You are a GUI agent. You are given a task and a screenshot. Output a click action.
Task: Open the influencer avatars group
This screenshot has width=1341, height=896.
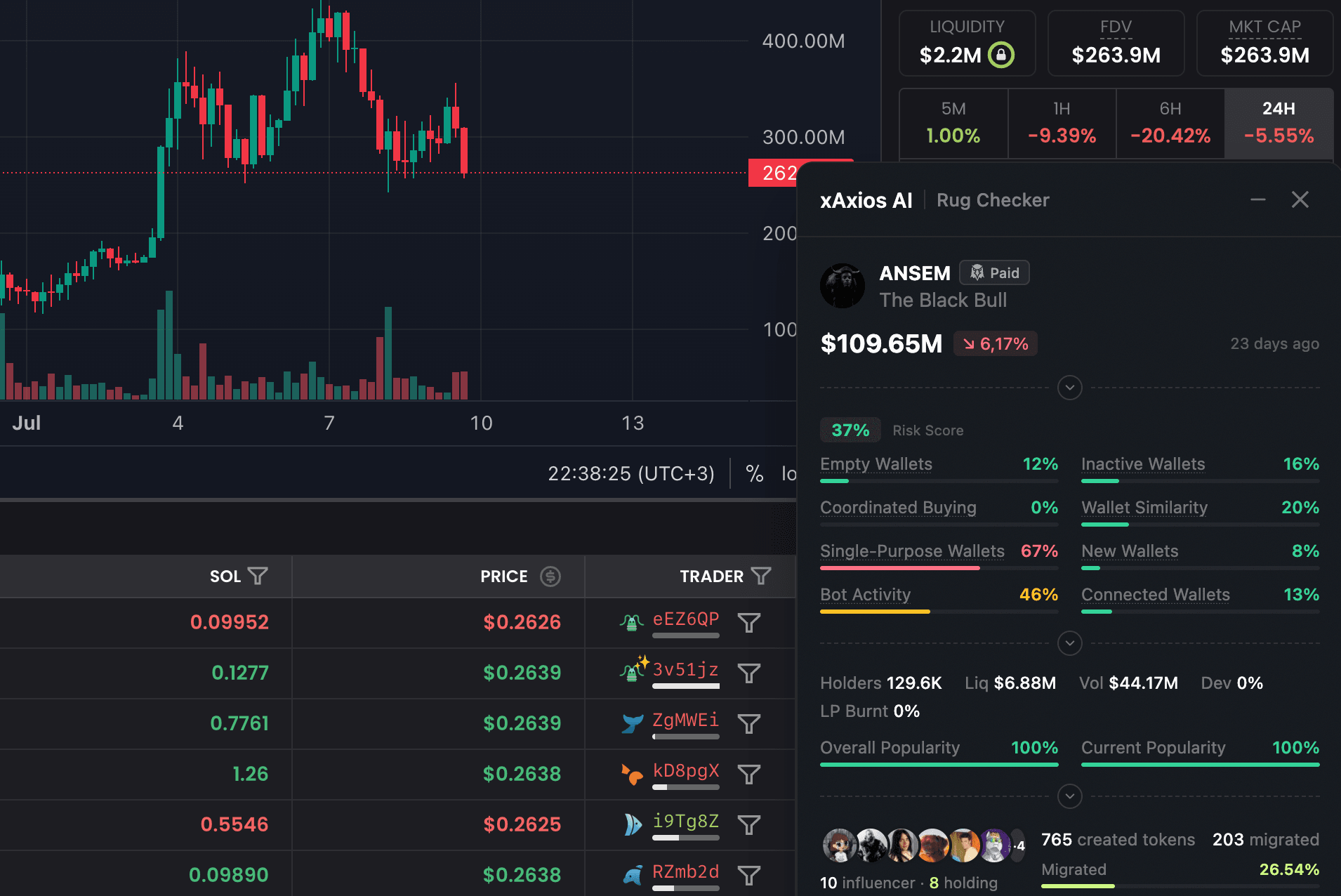click(923, 845)
